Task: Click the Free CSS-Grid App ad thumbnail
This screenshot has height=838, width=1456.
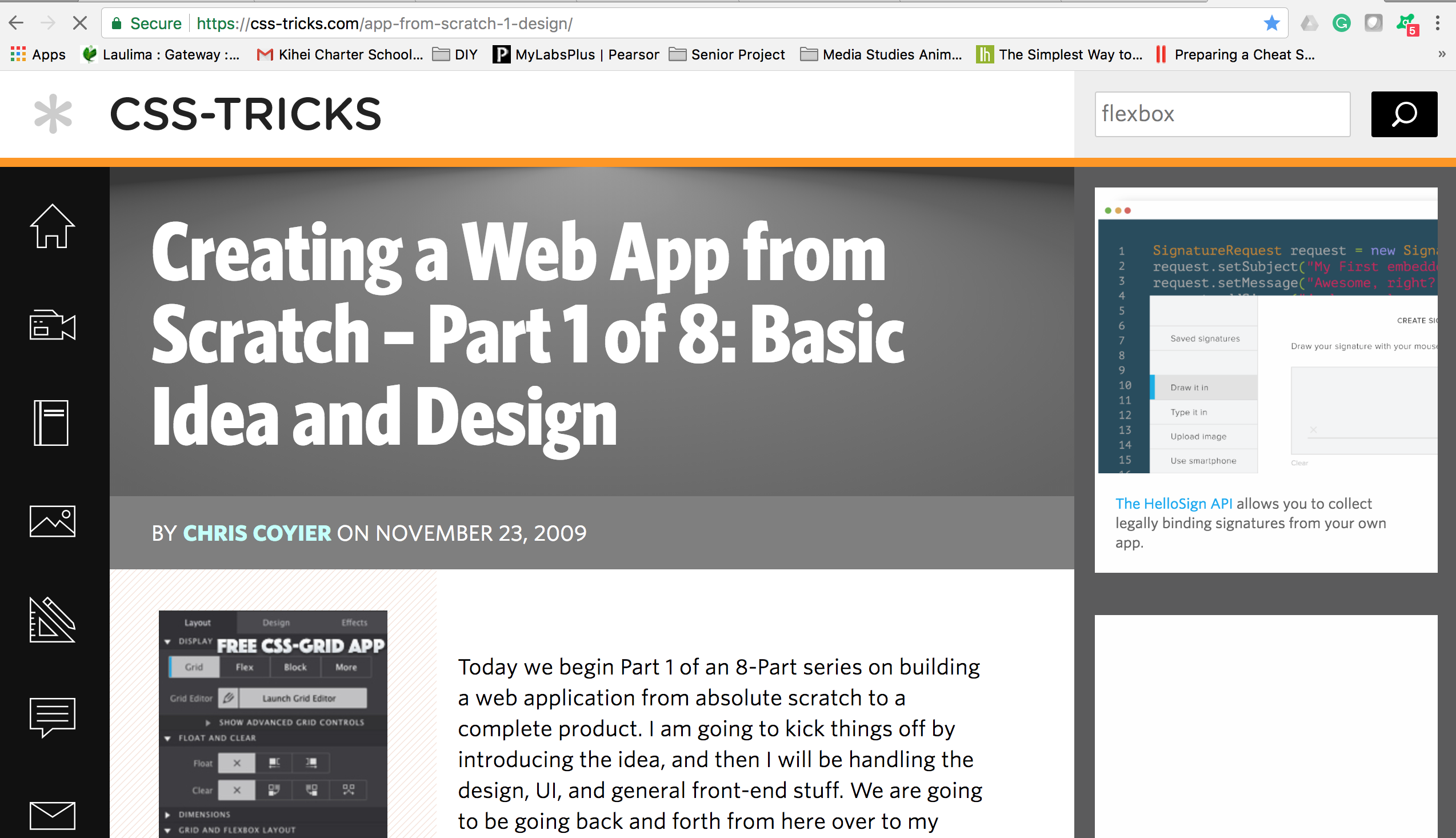Action: (273, 724)
